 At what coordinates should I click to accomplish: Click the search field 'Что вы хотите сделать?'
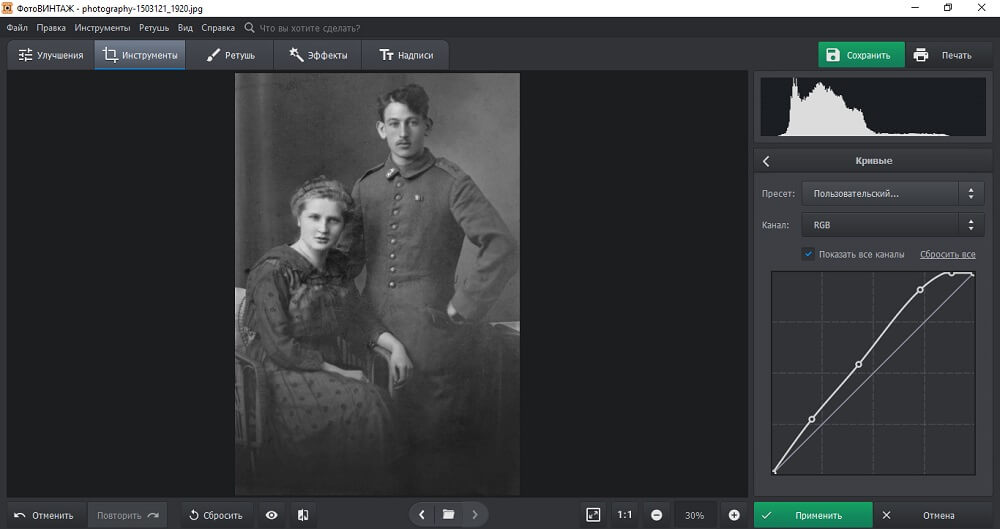coord(309,28)
